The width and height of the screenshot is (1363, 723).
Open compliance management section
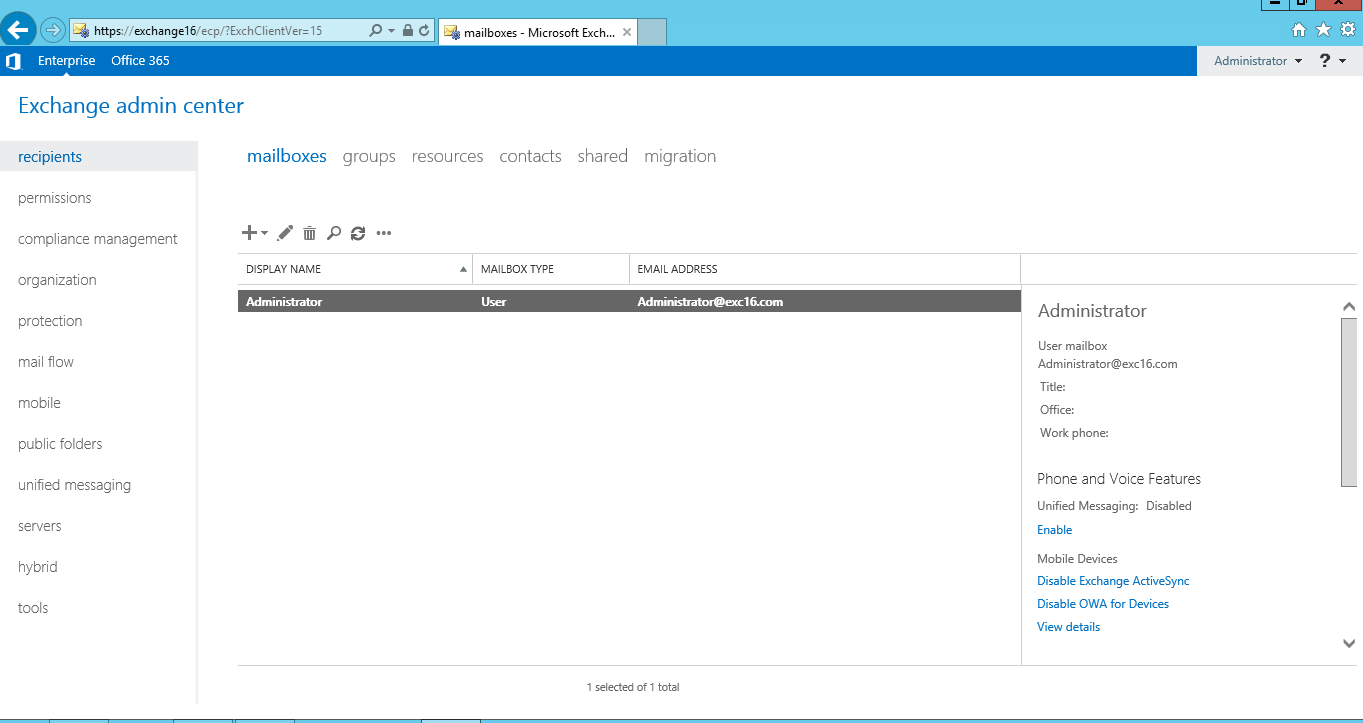[x=98, y=239]
